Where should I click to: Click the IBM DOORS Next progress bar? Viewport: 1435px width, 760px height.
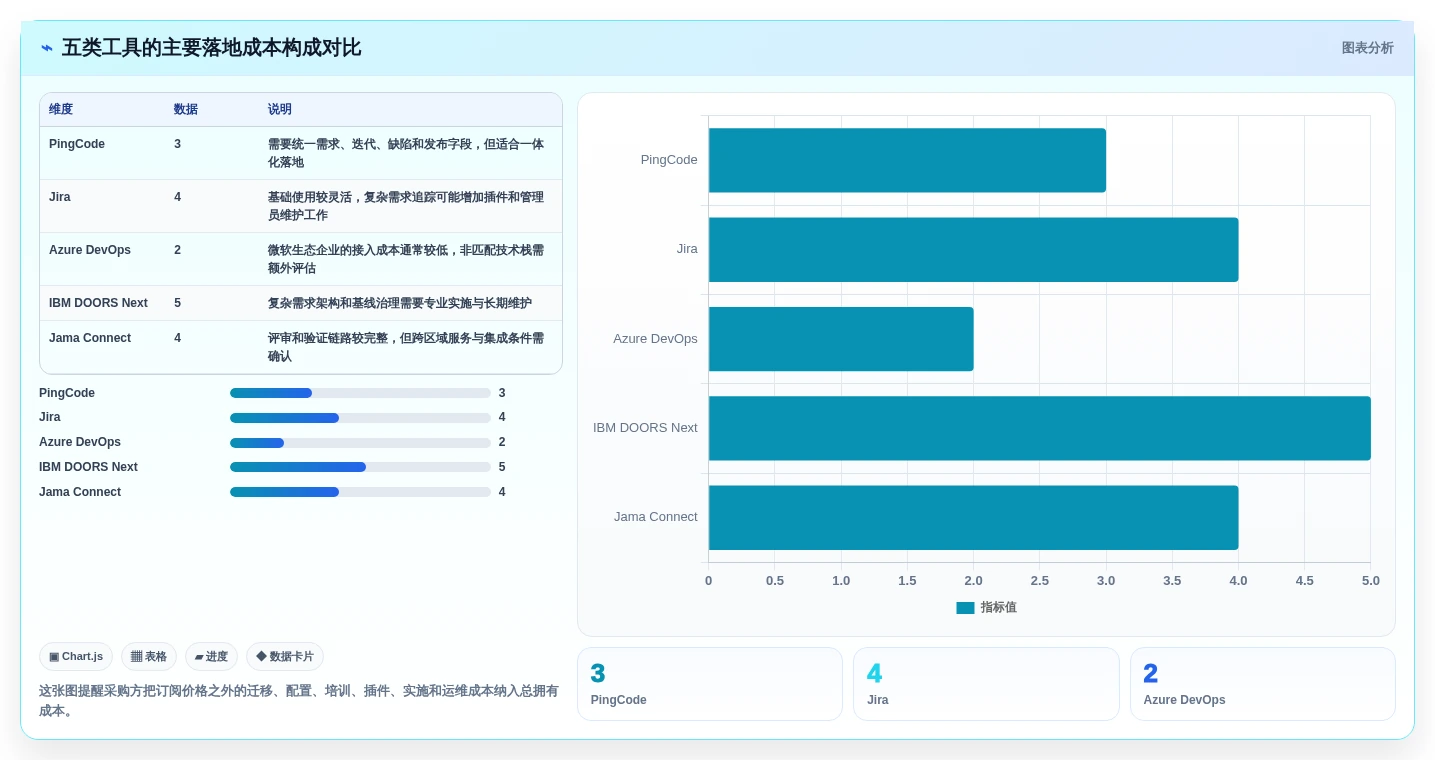360,467
